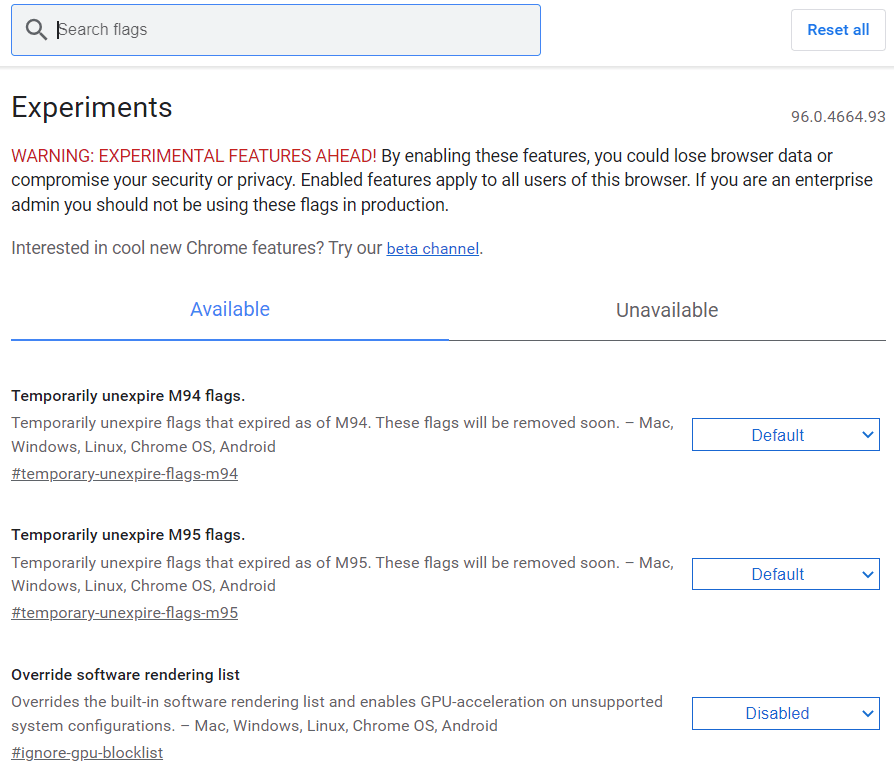894x782 pixels.
Task: Switch to the Unavailable tab
Action: (x=667, y=311)
